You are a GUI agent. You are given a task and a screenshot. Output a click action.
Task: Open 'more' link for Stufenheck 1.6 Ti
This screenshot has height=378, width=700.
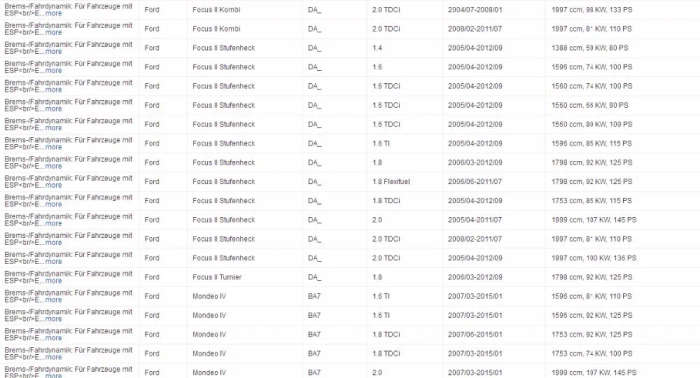coord(54,147)
